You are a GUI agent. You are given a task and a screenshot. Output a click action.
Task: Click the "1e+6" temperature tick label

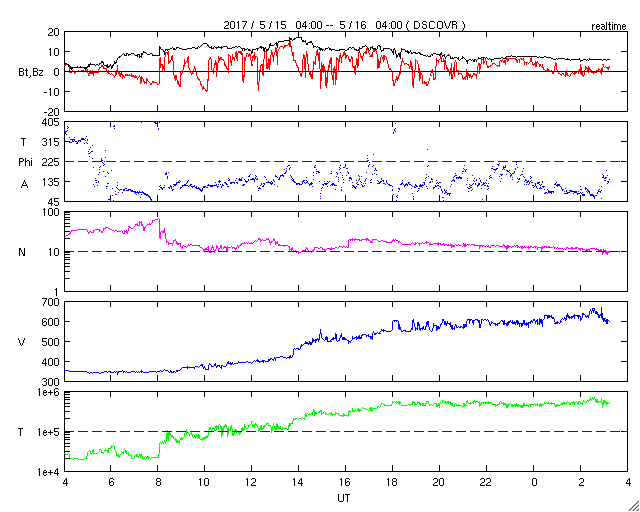coord(49,392)
